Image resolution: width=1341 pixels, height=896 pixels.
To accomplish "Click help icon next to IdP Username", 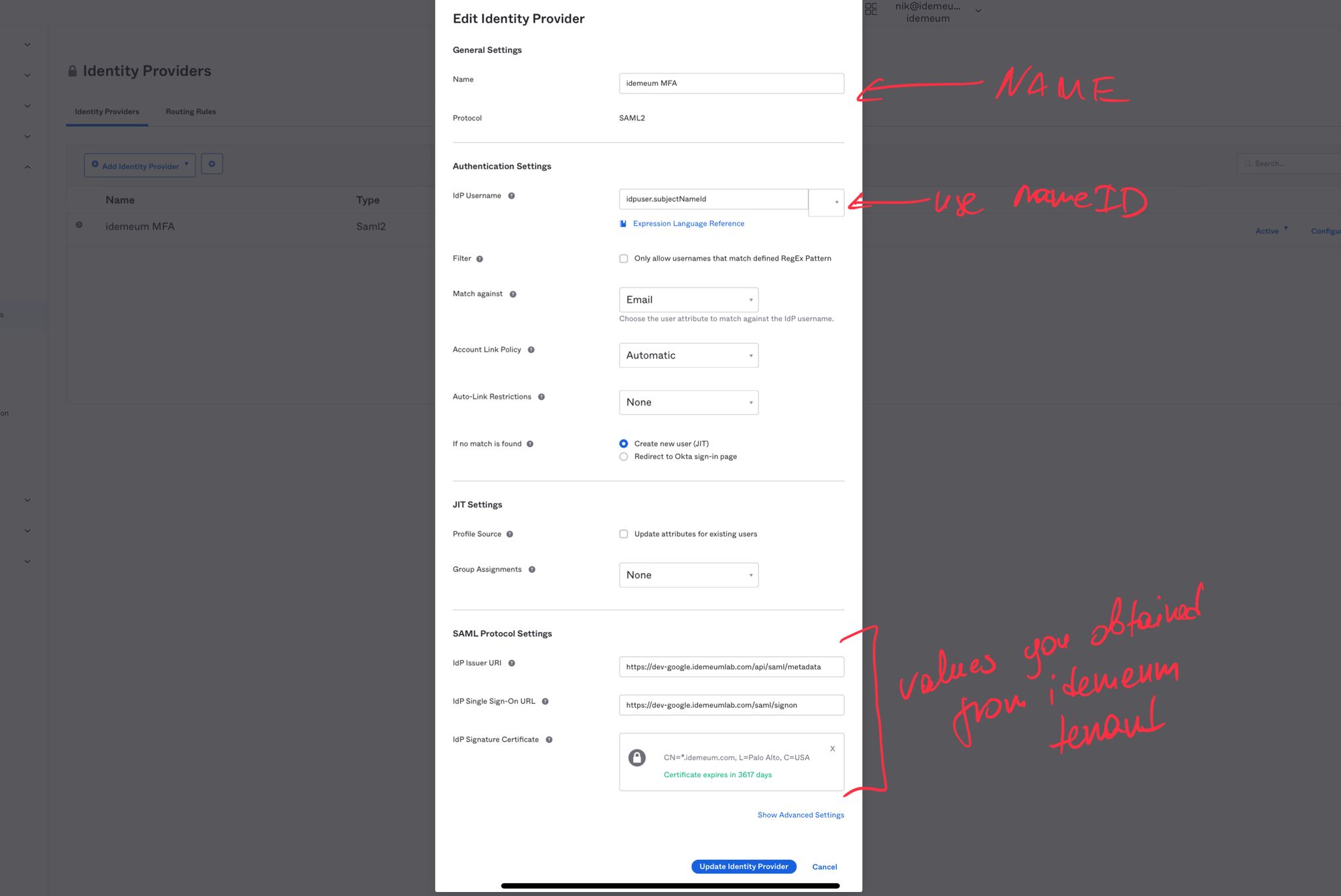I will coord(512,196).
